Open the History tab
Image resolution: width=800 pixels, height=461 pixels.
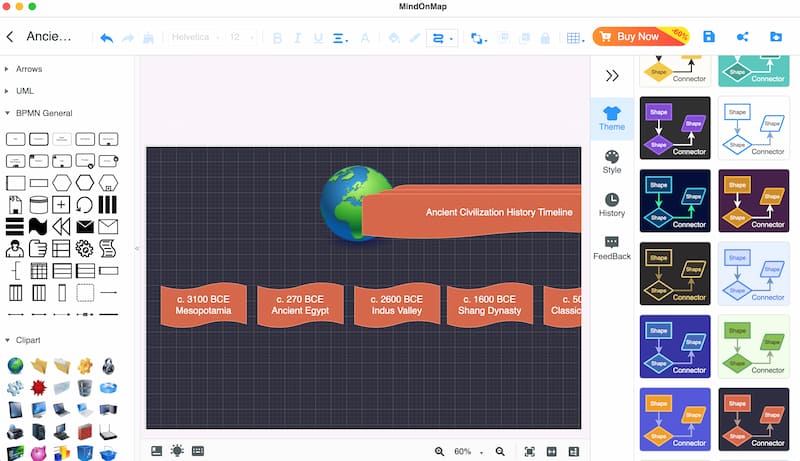[612, 205]
